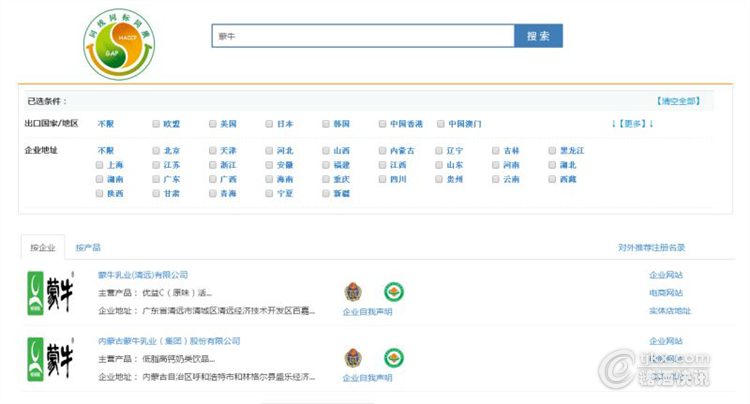Image resolution: width=750 pixels, height=404 pixels.
Task: Click customs badge icon in 内蒙古蒙牛乳业 row
Action: (353, 358)
